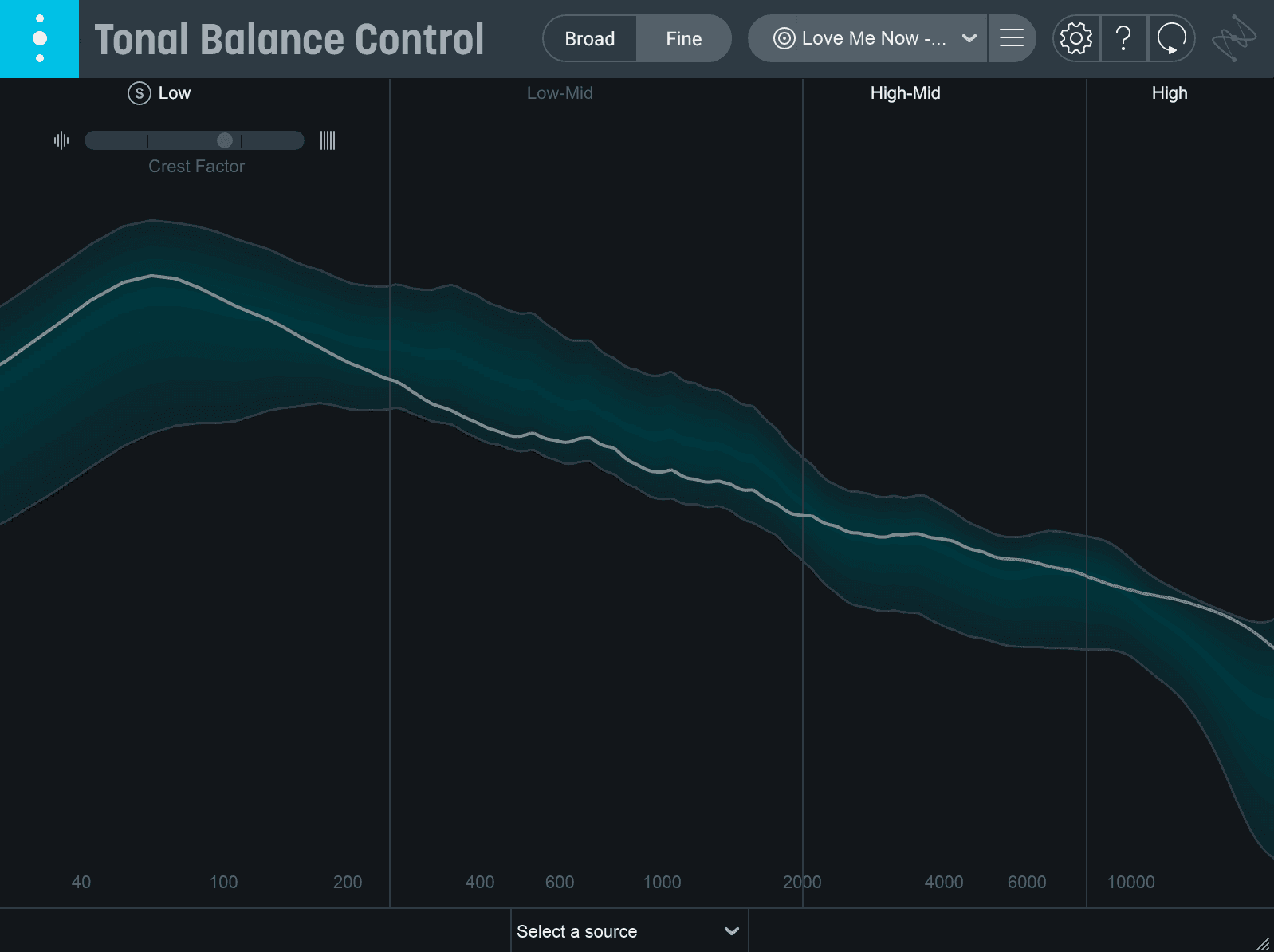Switch to Broad view mode
This screenshot has width=1274, height=952.
click(590, 38)
